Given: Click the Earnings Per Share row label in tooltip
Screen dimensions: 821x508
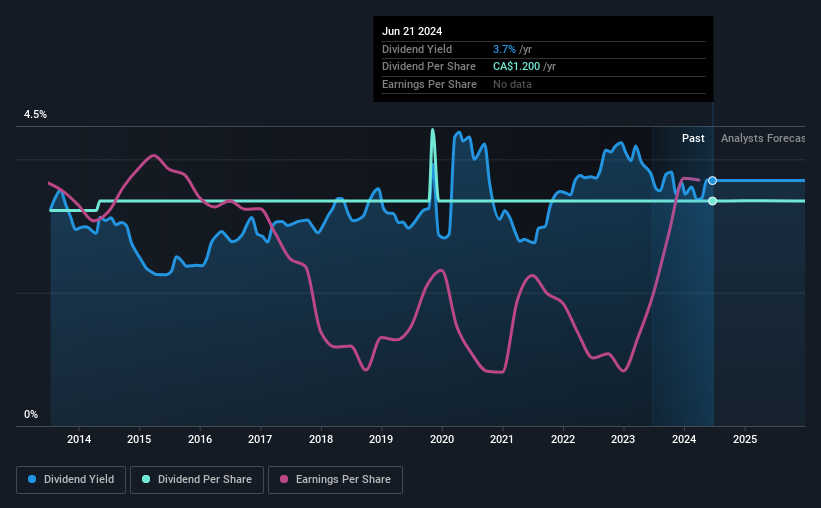Looking at the screenshot, I should pyautogui.click(x=429, y=84).
